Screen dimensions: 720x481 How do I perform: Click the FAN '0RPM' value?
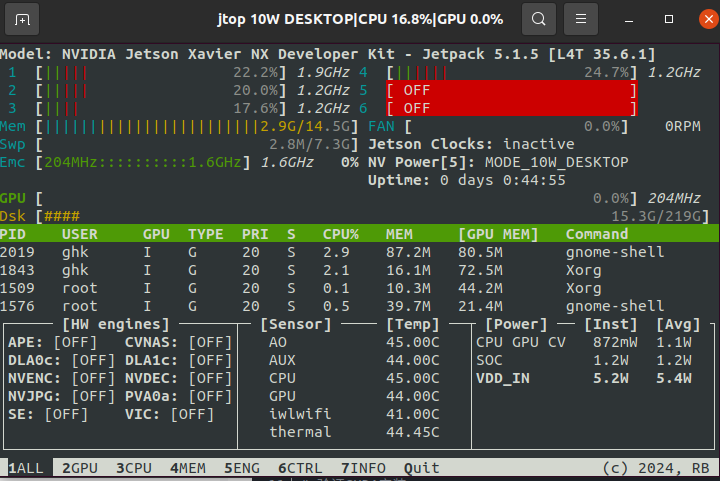tap(683, 126)
